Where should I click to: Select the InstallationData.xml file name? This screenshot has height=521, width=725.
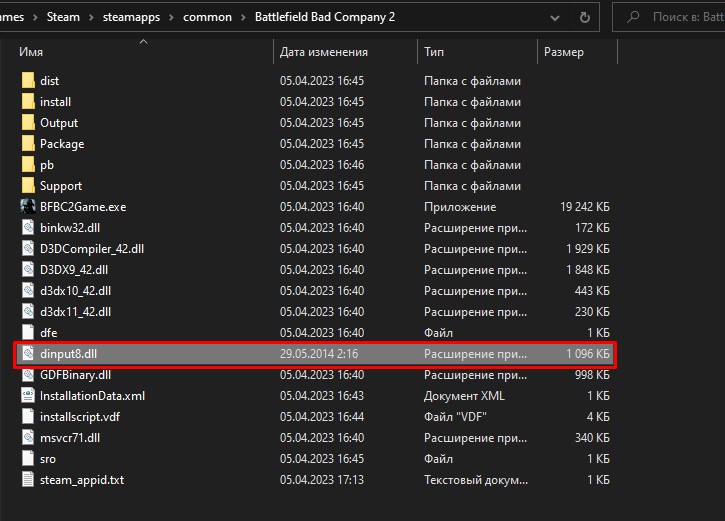[x=92, y=396]
